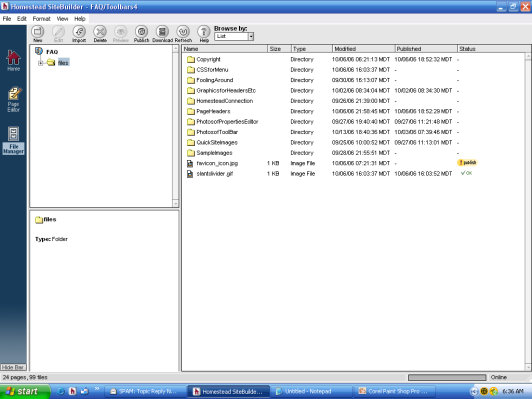Expand the files folder in tree
The image size is (532, 399).
(40, 63)
